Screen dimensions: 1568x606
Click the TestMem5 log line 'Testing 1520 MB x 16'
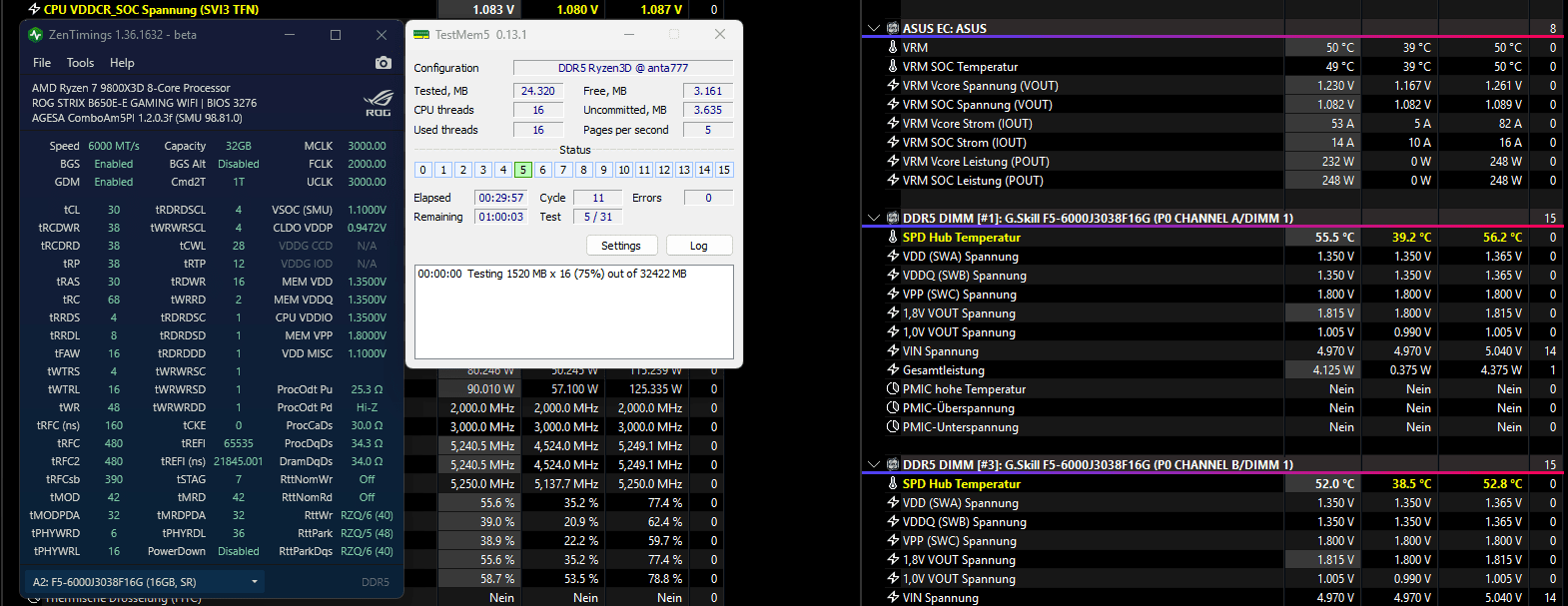(x=552, y=274)
